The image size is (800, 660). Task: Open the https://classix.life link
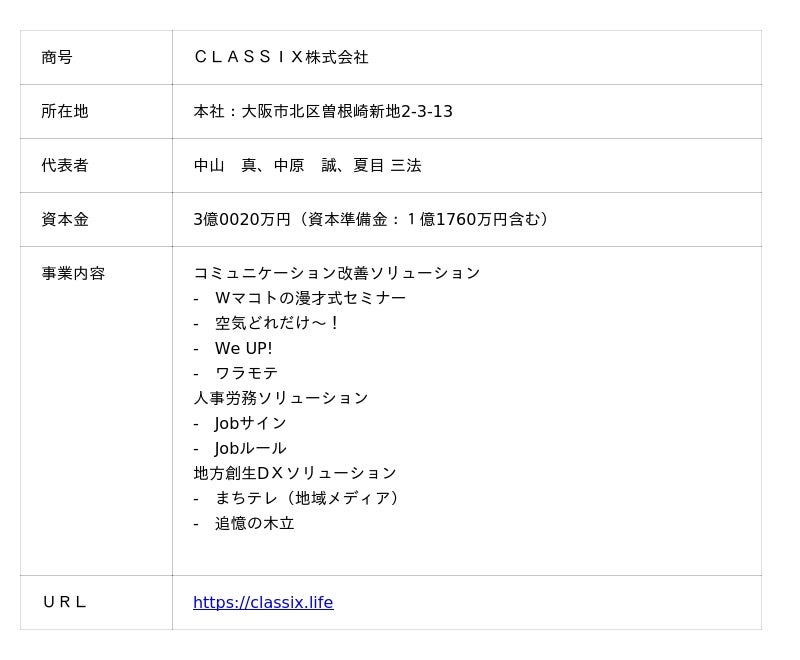point(263,602)
